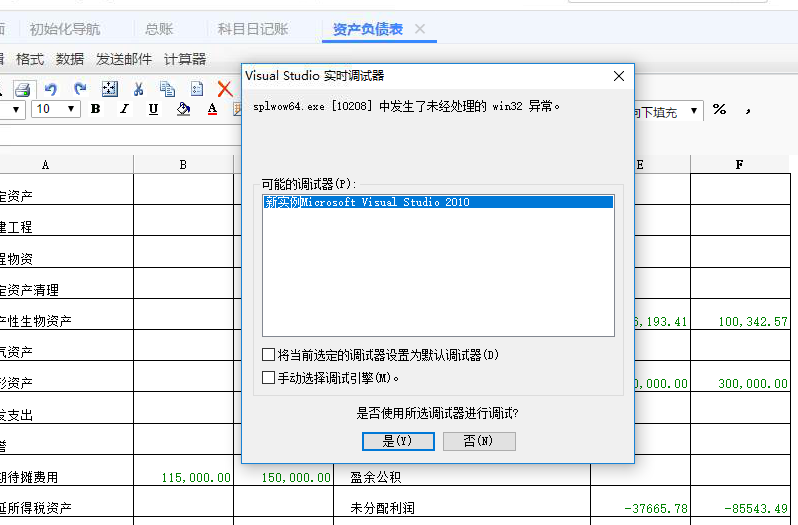The image size is (798, 525).
Task: Select column A header
Action: pyautogui.click(x=45, y=165)
